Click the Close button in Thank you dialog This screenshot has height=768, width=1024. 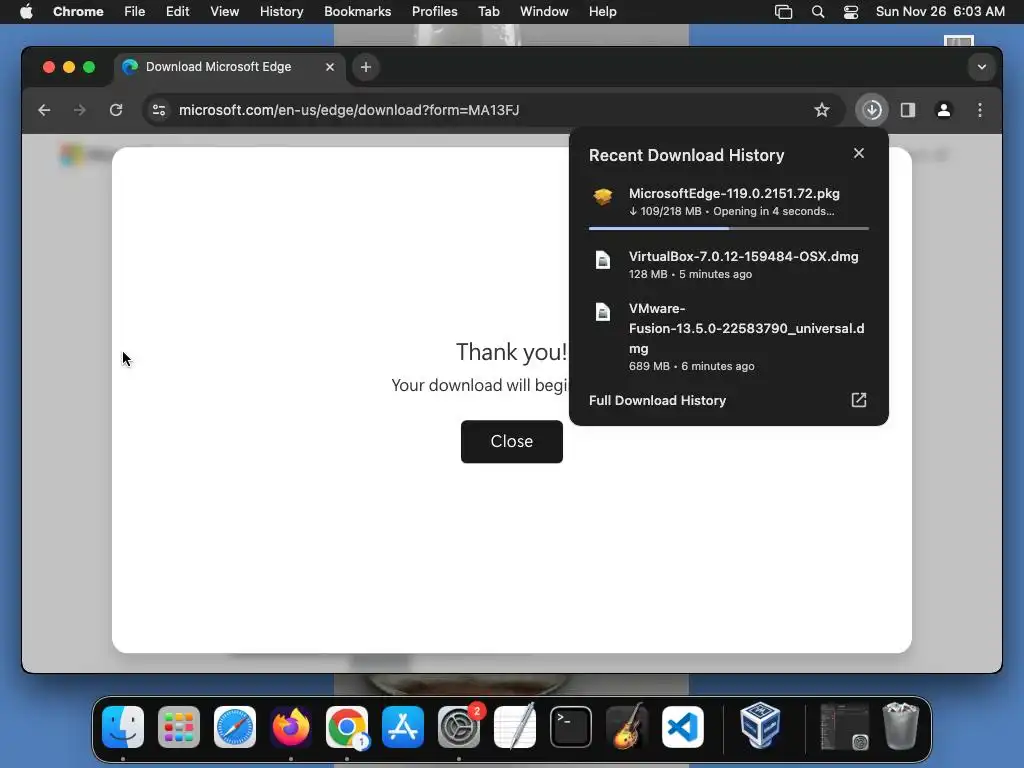pos(512,442)
